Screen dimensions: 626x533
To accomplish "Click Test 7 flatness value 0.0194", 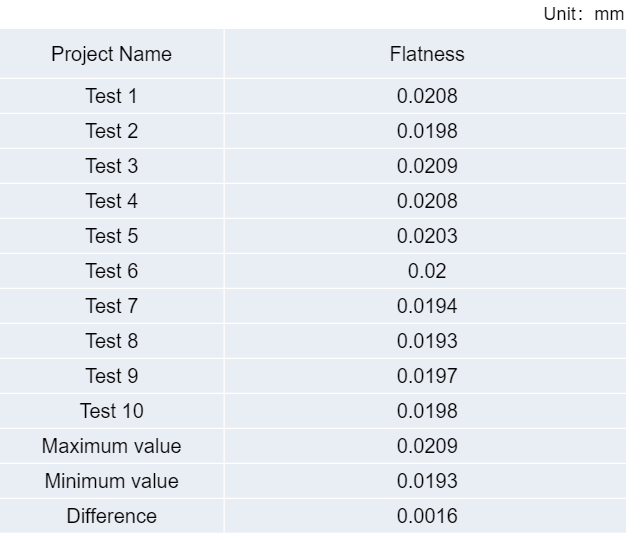I will (427, 306).
